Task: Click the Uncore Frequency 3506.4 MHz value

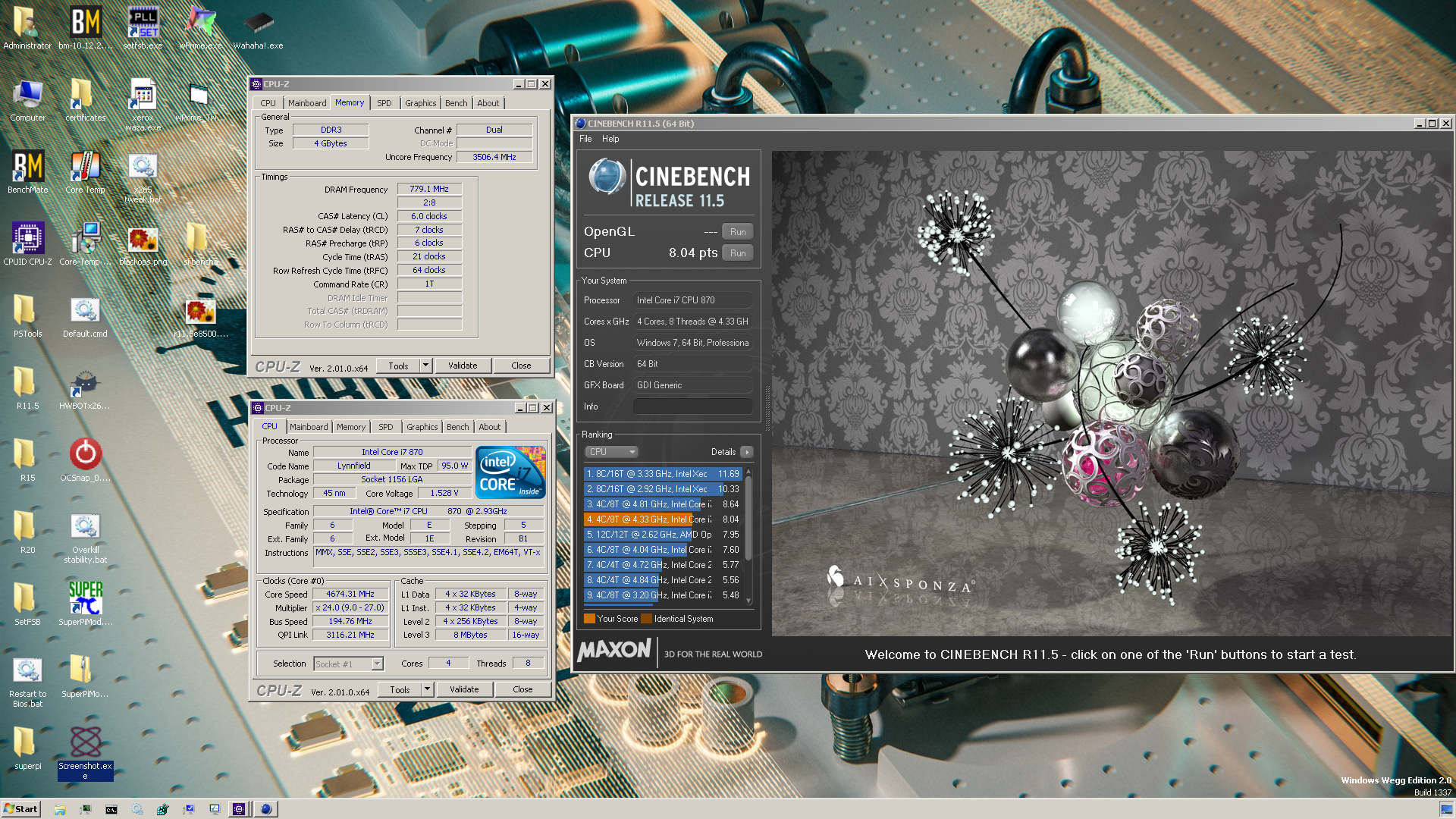Action: pos(494,157)
